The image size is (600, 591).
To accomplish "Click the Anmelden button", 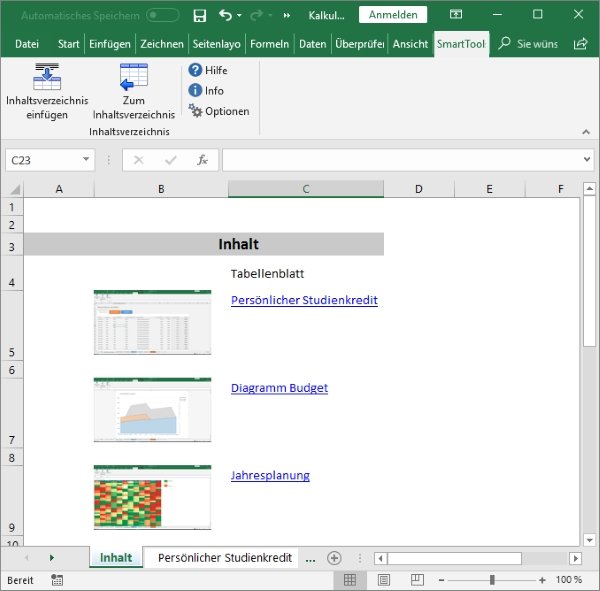I will coord(393,15).
